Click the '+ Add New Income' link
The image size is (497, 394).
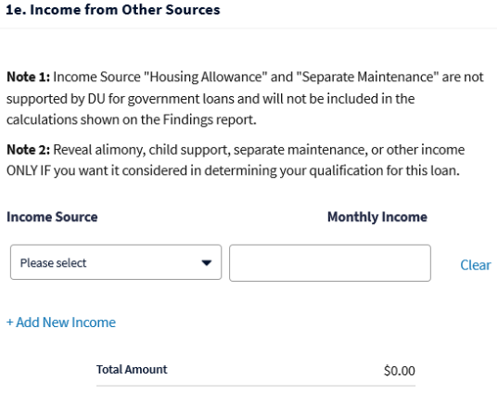pyautogui.click(x=61, y=322)
